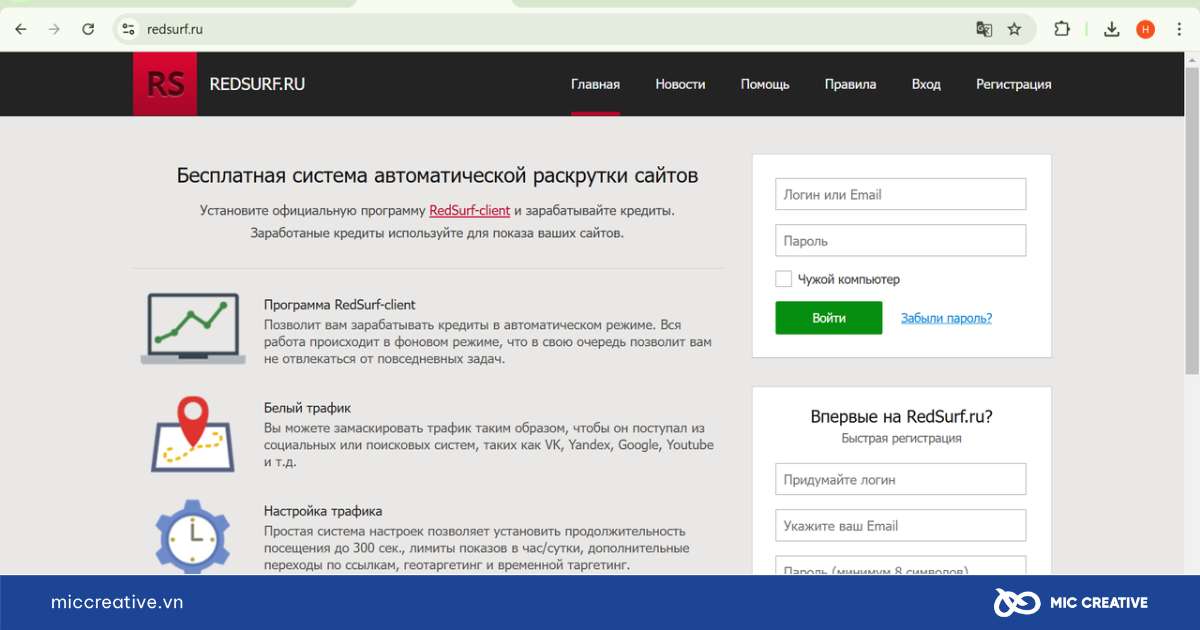Reload the page with the refresh icon

click(88, 29)
